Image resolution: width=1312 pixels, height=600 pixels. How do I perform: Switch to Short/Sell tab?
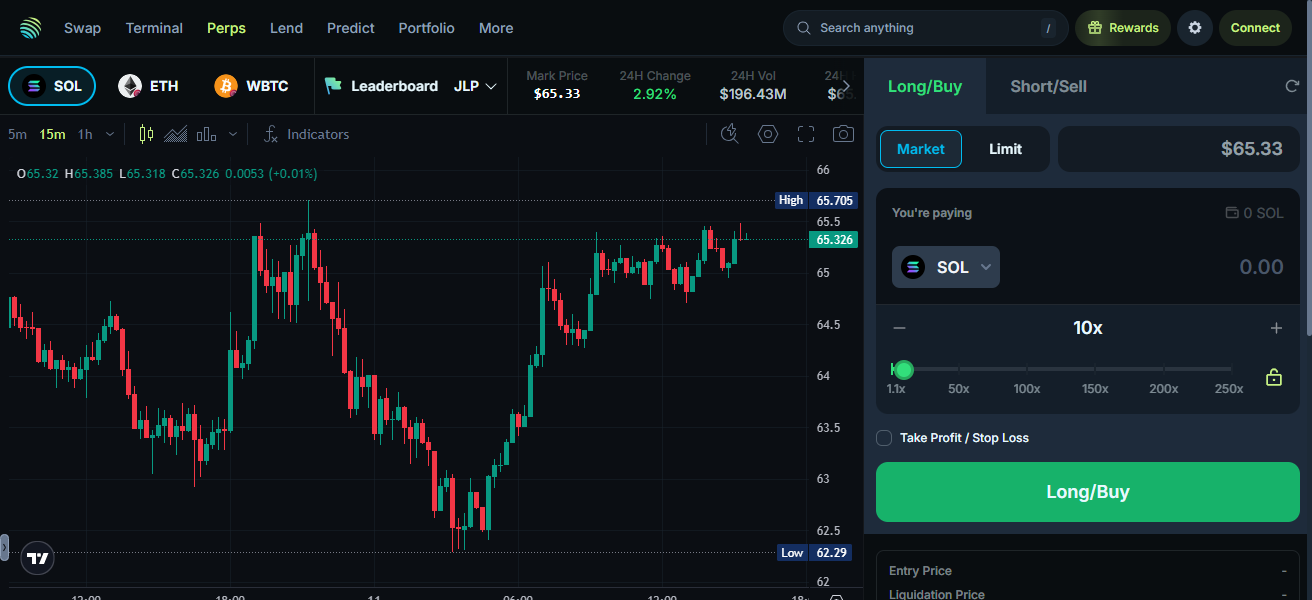[1048, 86]
